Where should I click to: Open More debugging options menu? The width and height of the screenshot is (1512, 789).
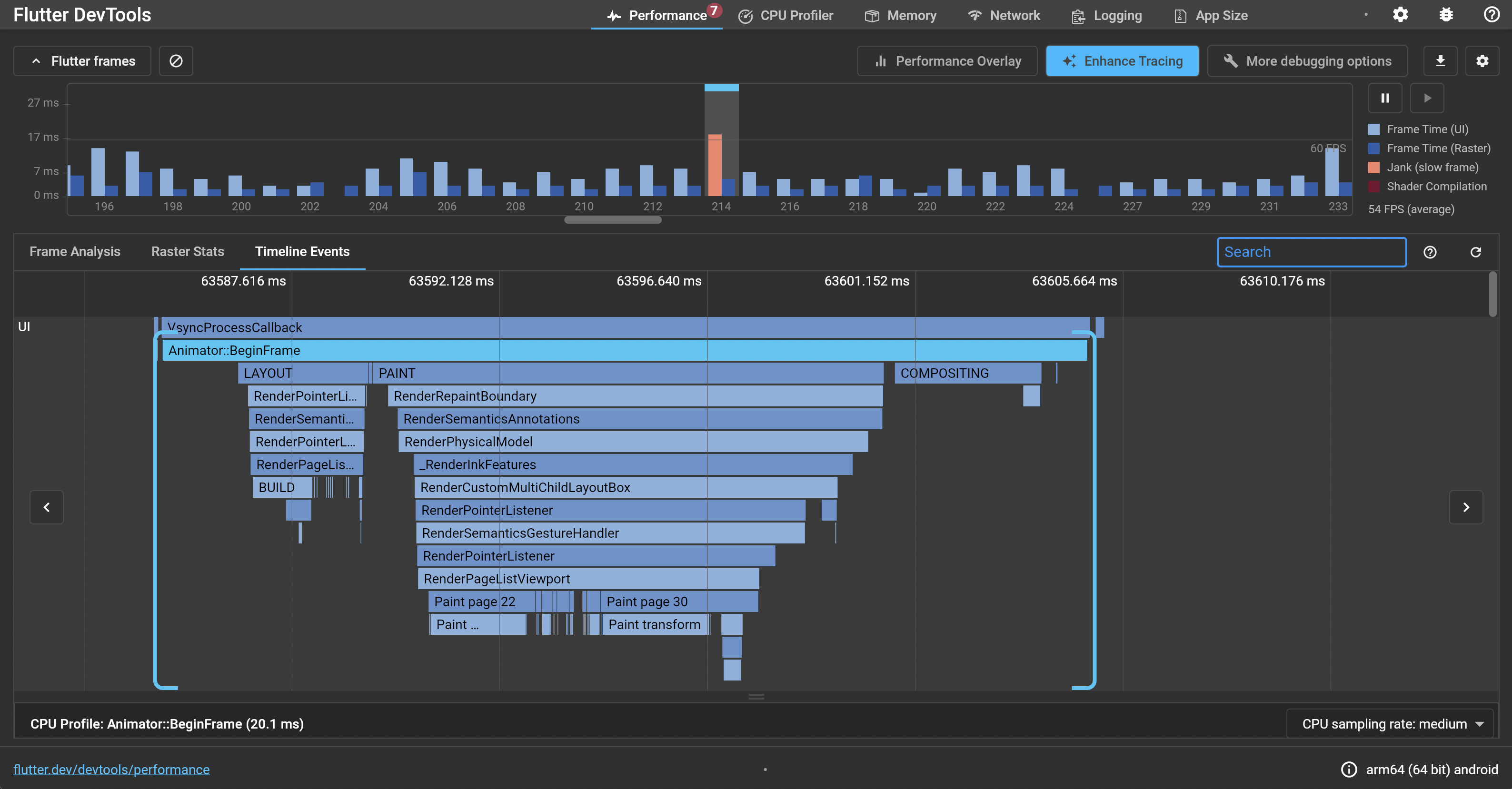(x=1307, y=61)
